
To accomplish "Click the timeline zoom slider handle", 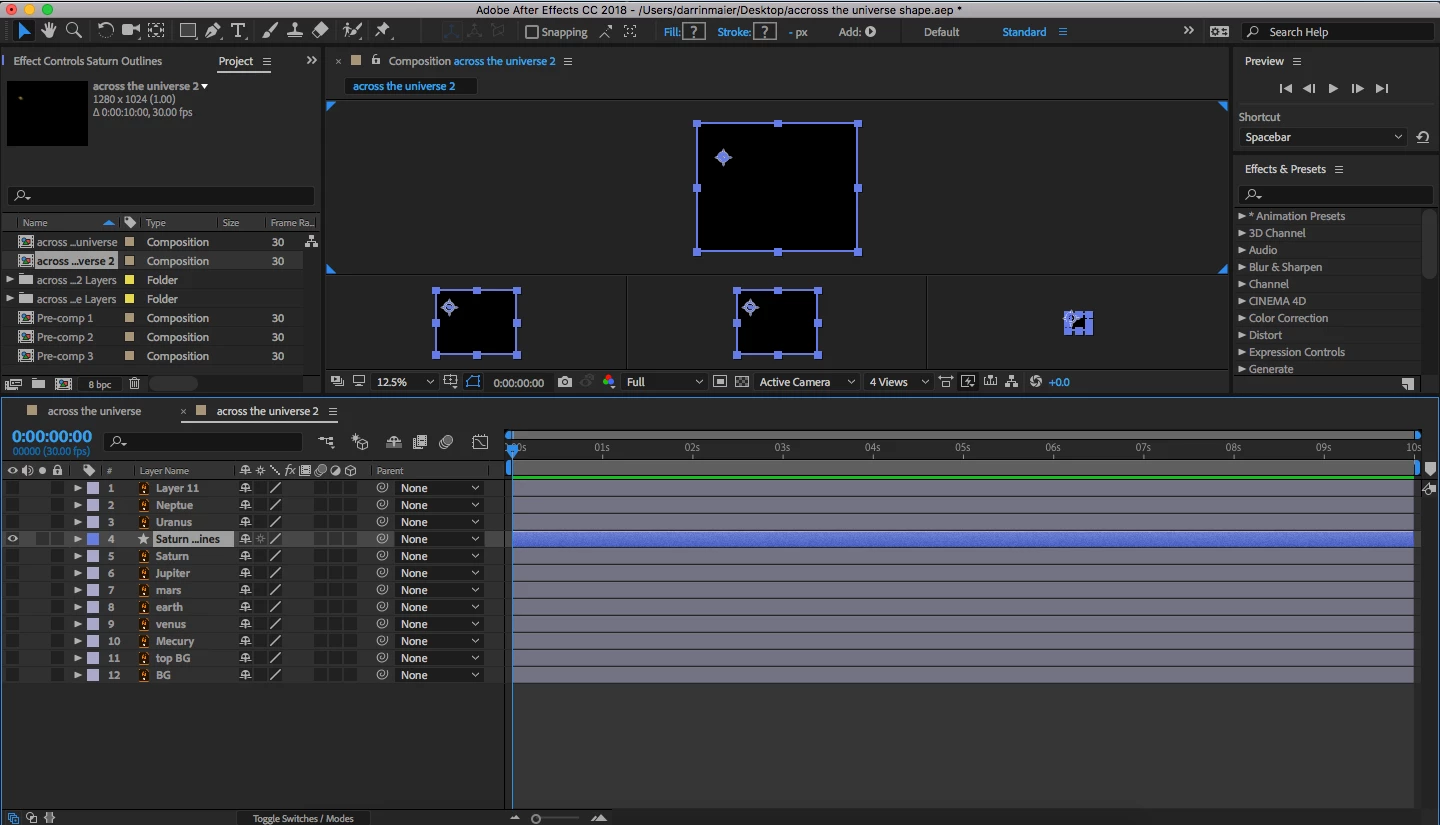I will click(x=536, y=819).
